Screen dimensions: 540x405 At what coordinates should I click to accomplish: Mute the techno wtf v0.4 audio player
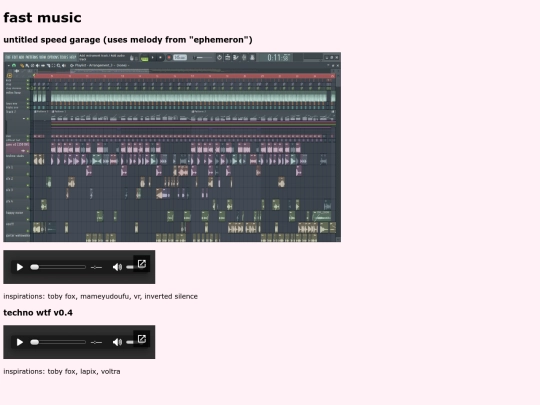(x=117, y=342)
